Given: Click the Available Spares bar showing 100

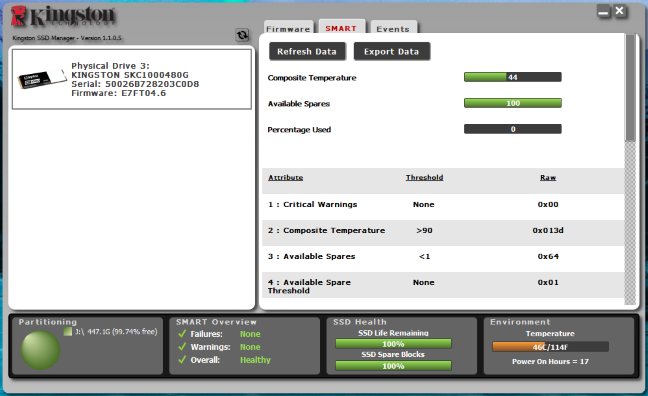Looking at the screenshot, I should 512,103.
